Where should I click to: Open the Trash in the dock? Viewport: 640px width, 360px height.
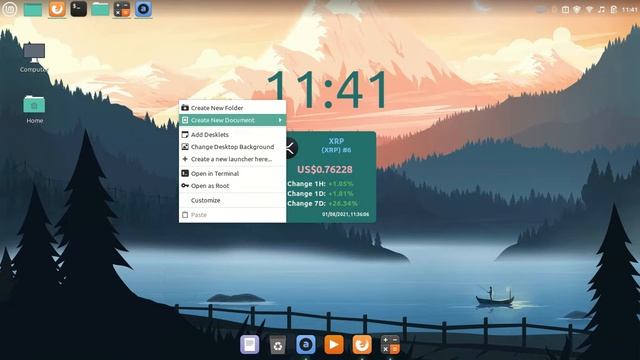278,345
